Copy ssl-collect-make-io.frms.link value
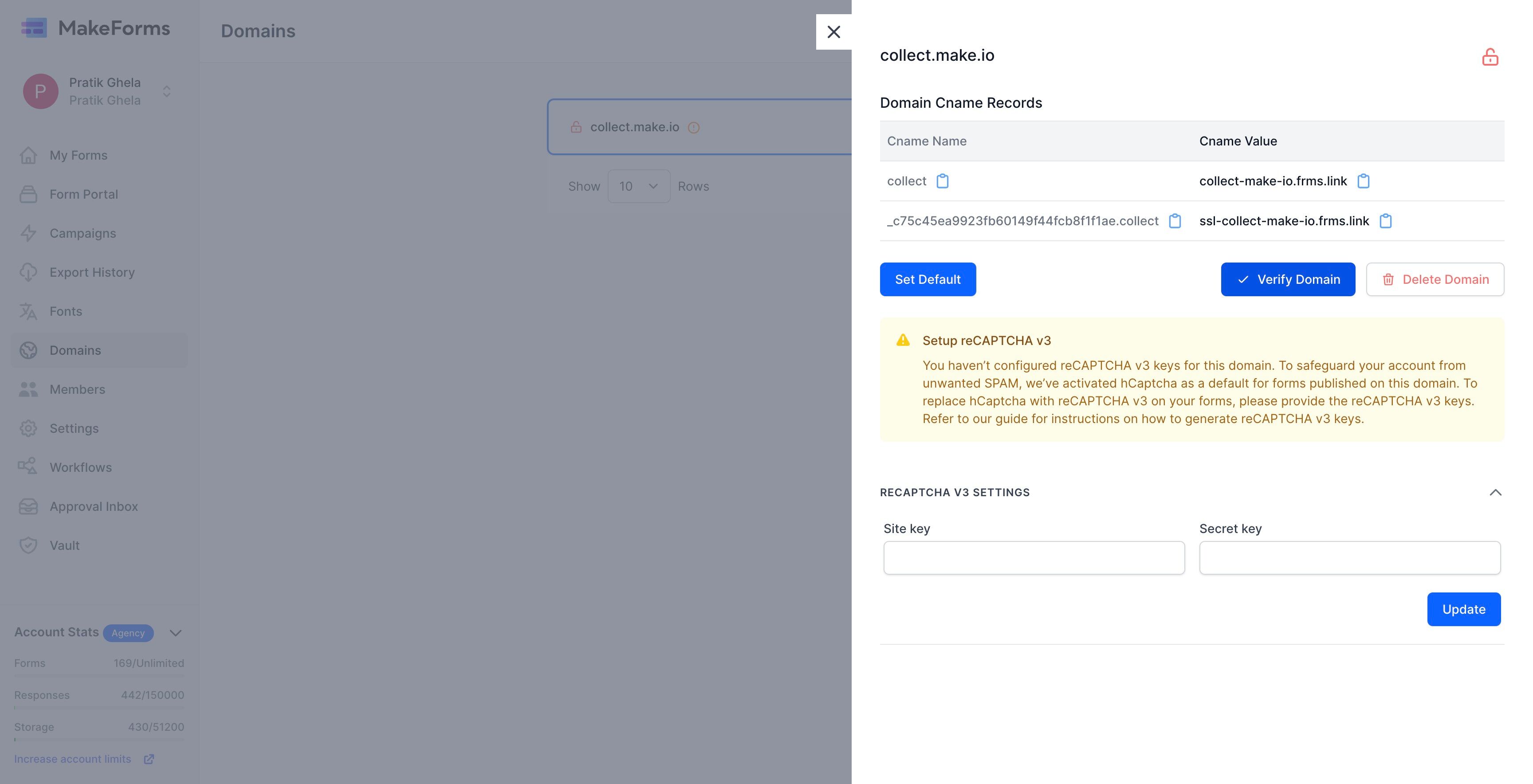 (x=1385, y=221)
